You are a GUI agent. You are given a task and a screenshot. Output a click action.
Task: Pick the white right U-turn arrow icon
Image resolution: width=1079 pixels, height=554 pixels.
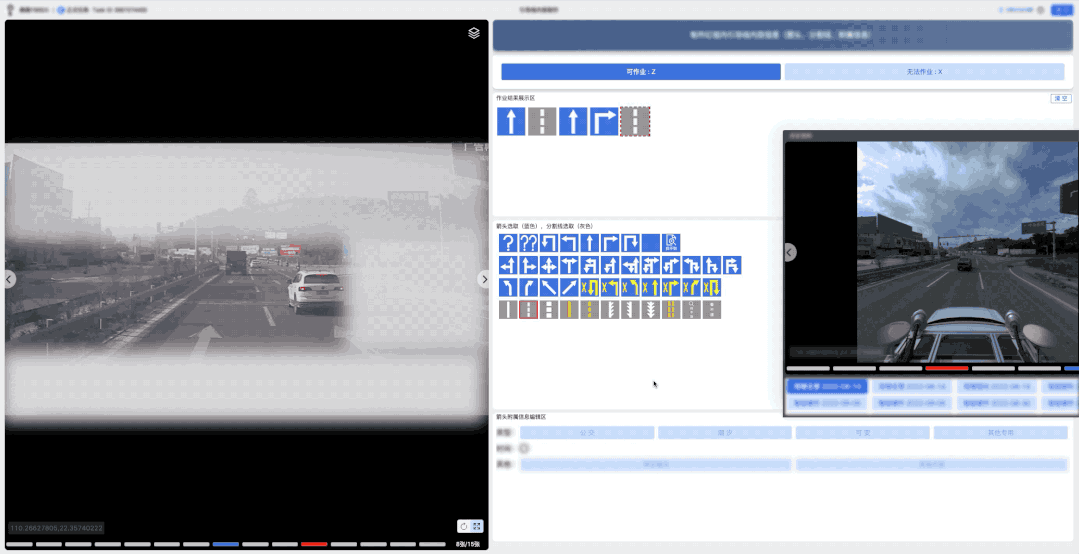[630, 243]
